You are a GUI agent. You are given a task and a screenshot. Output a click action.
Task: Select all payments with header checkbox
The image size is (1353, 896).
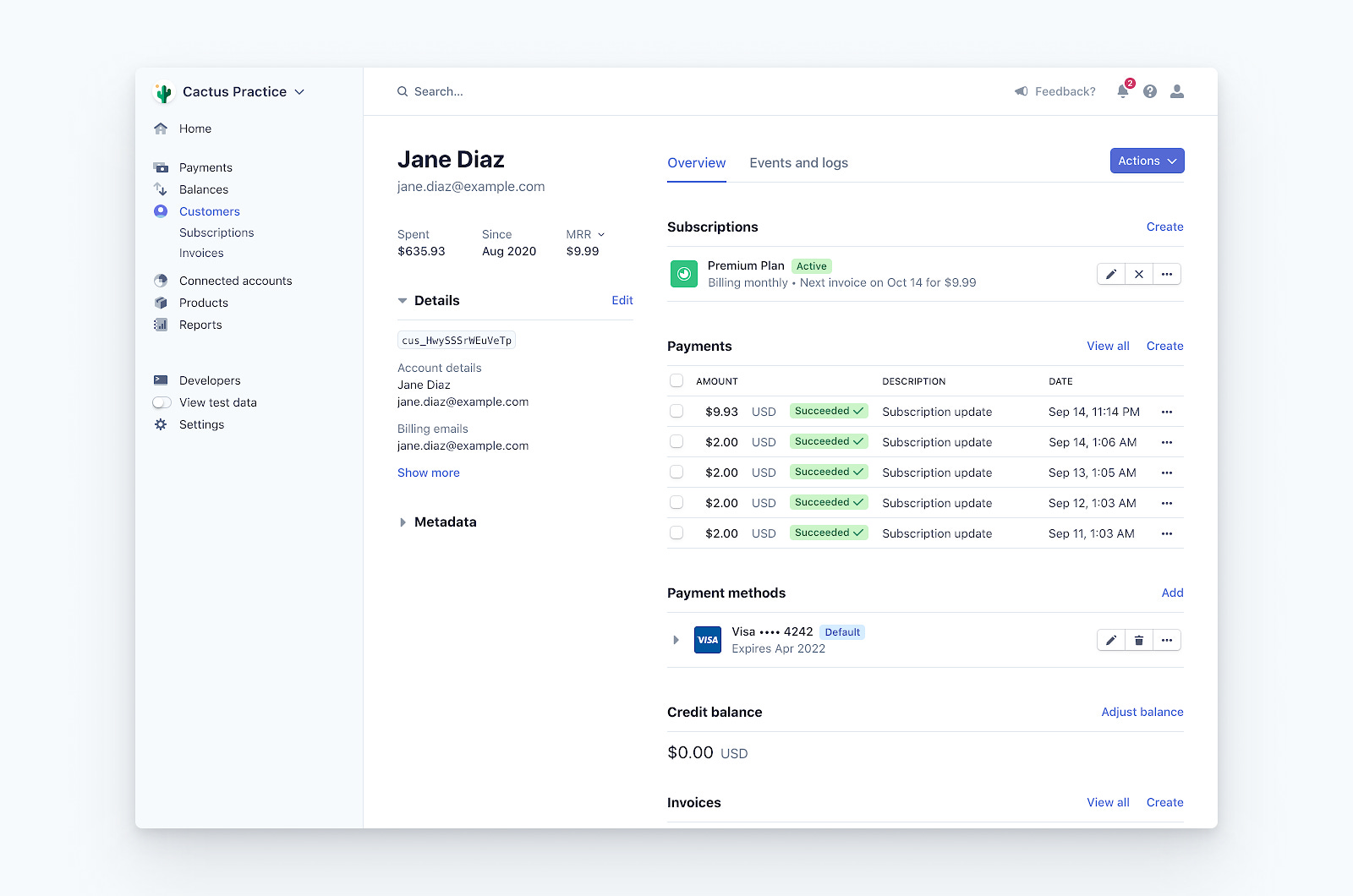tap(676, 380)
